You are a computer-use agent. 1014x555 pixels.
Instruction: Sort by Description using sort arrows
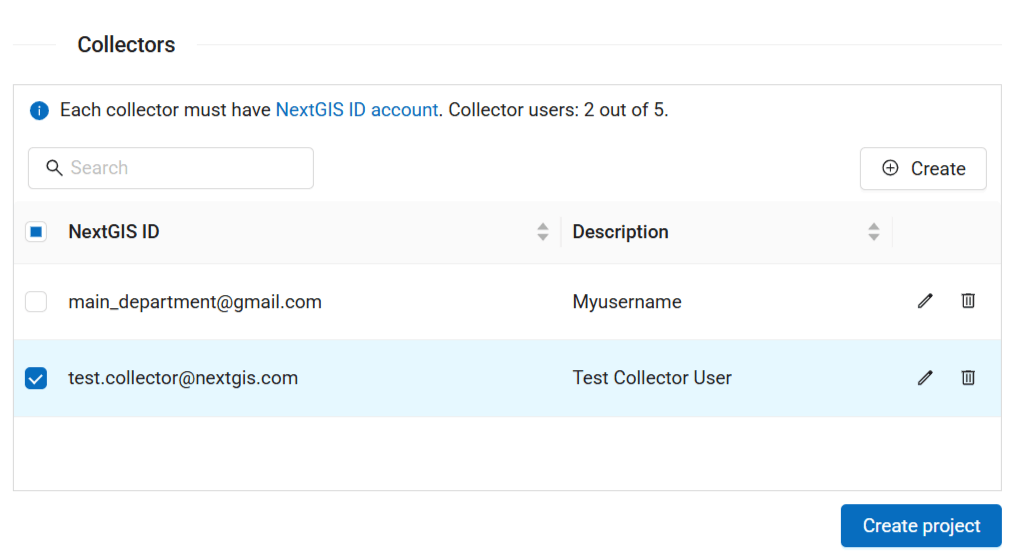pyautogui.click(x=874, y=232)
